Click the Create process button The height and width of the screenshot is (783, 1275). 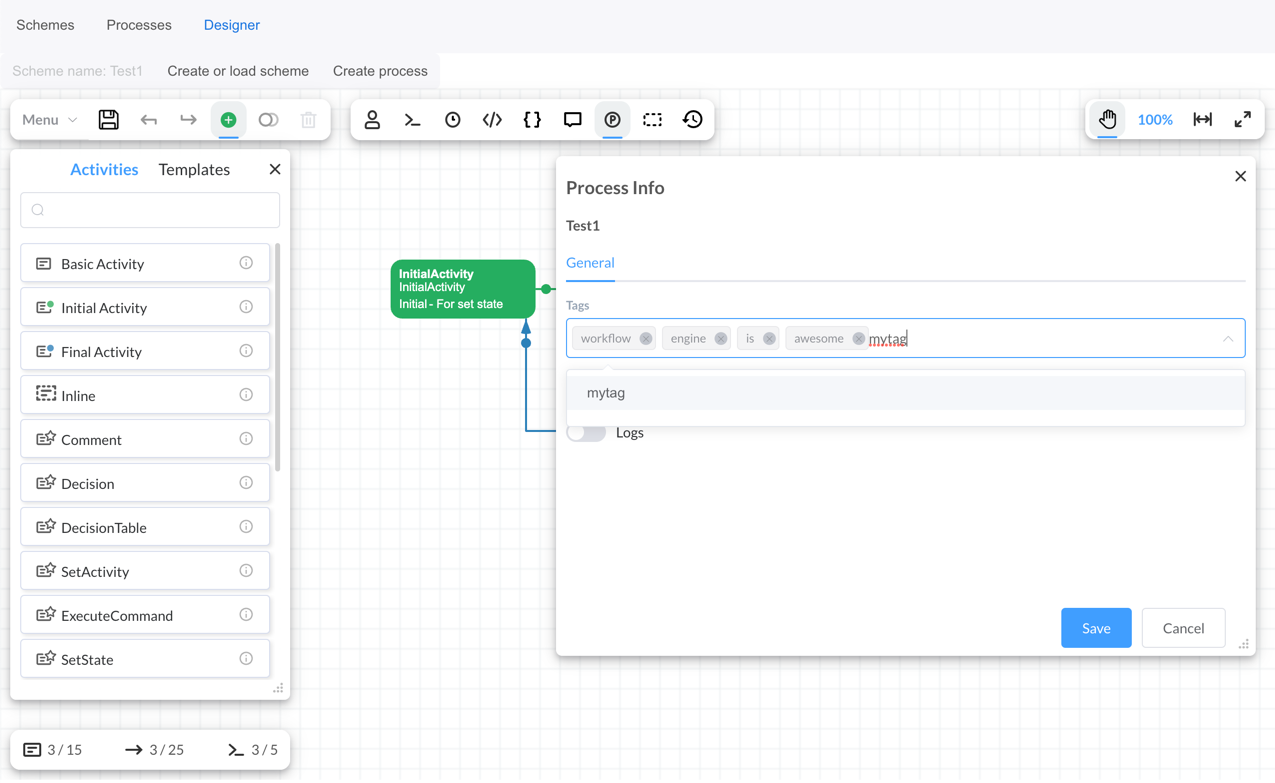[380, 71]
